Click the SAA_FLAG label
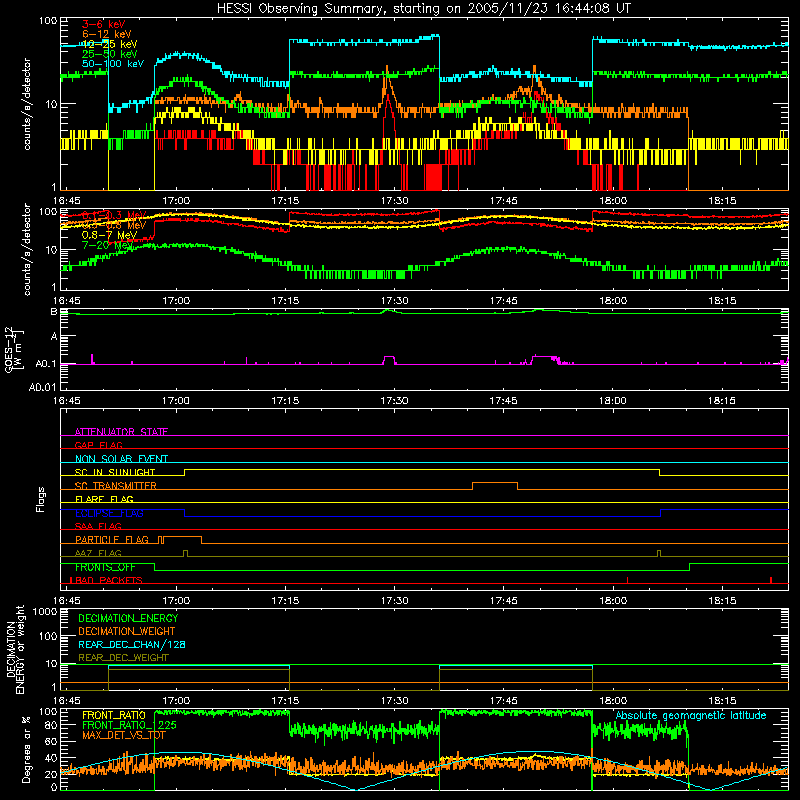The image size is (800, 800). 98,526
